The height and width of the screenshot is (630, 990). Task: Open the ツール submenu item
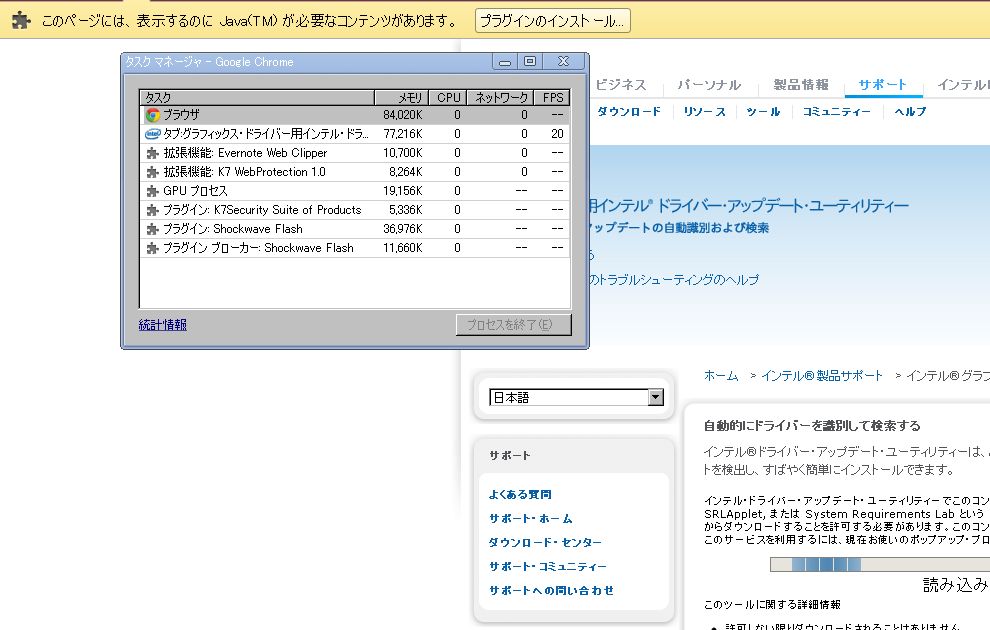(763, 112)
